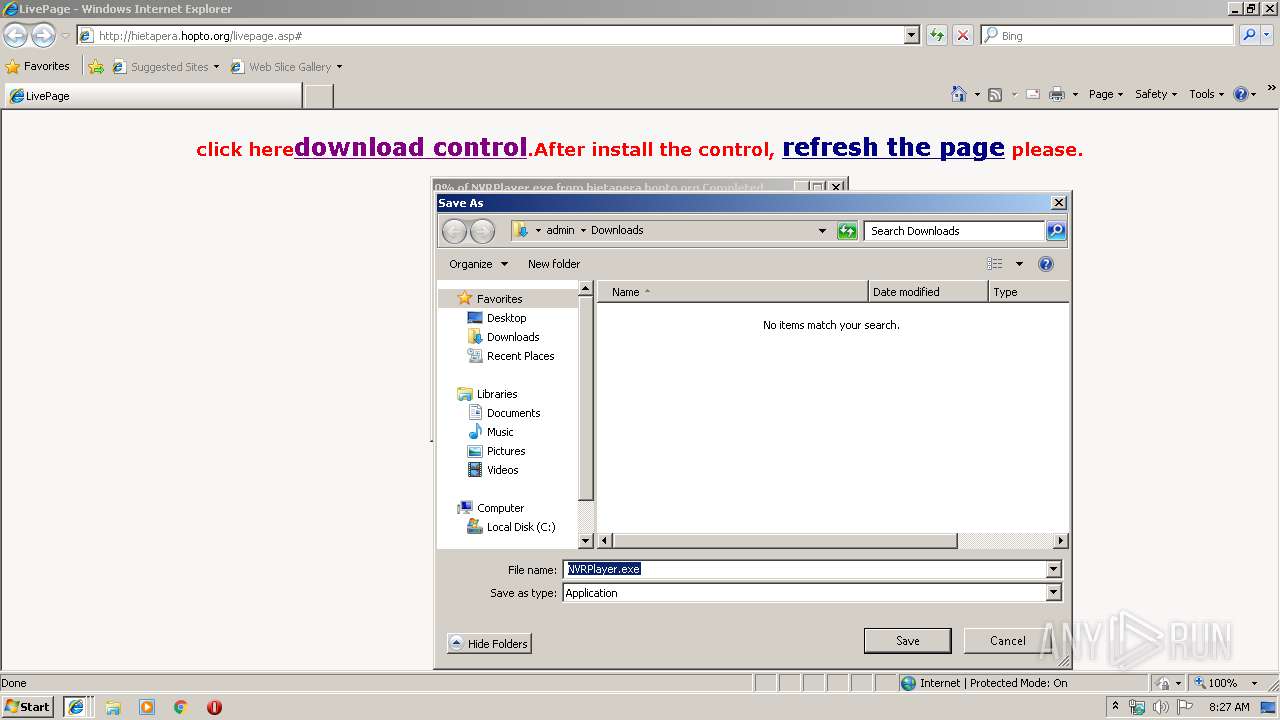Click the Save As dialog forward arrow
The image size is (1280, 720).
(x=482, y=231)
